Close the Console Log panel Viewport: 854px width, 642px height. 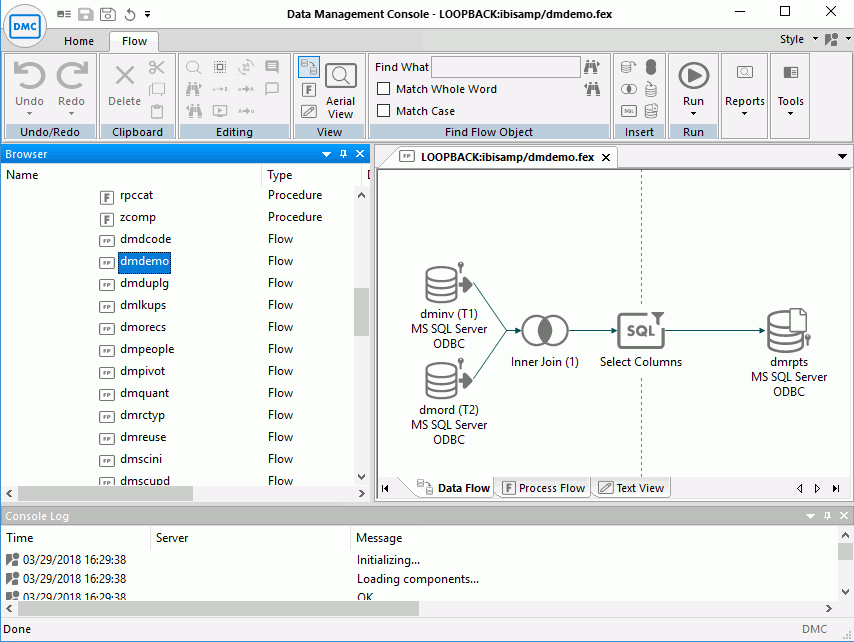pos(844,516)
